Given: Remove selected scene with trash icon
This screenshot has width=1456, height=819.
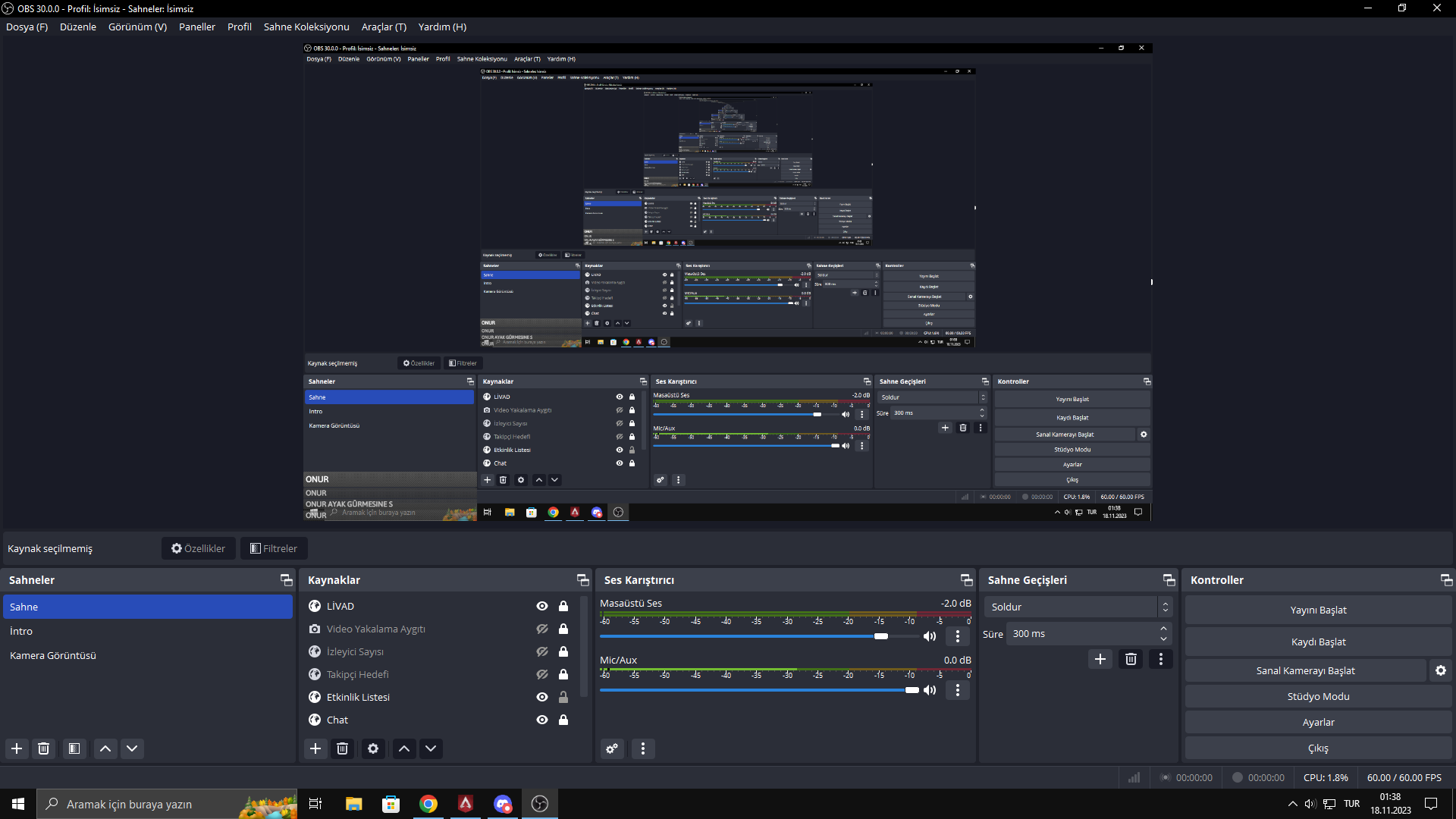Looking at the screenshot, I should (44, 748).
